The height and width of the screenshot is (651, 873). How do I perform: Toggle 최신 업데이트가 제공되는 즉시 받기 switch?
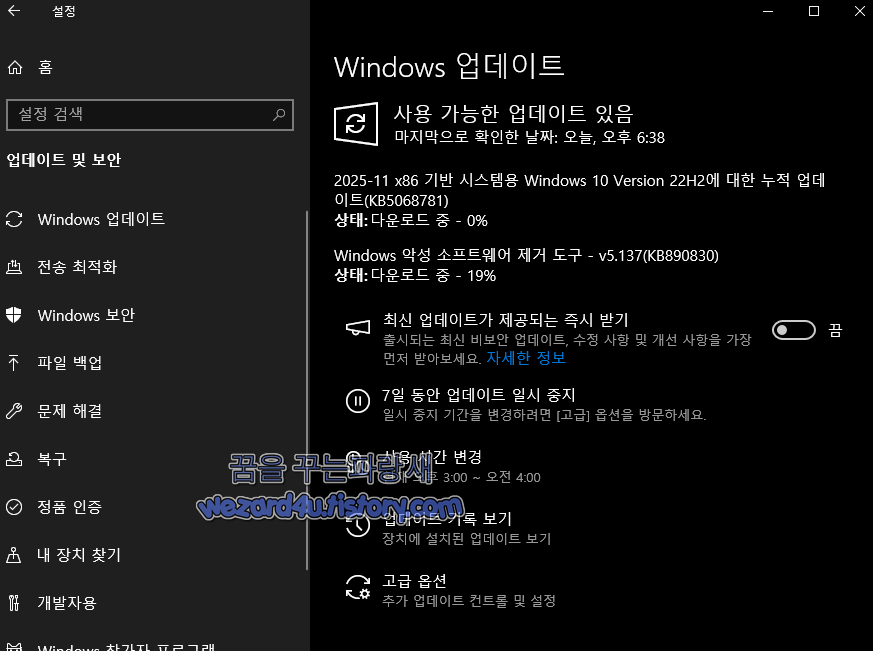pyautogui.click(x=793, y=330)
